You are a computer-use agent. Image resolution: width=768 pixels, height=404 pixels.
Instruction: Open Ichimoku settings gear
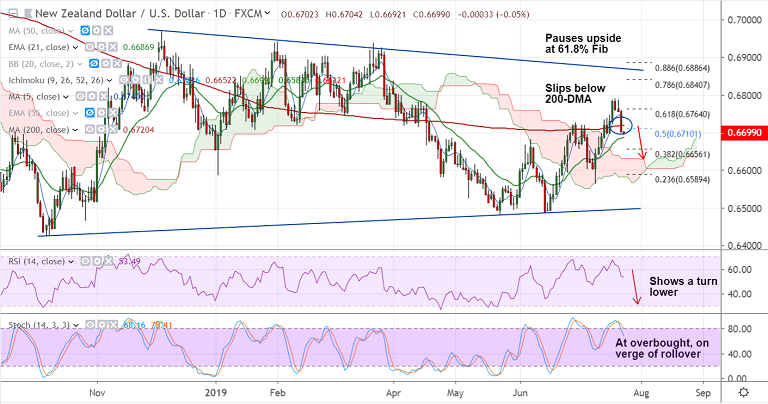[136, 80]
